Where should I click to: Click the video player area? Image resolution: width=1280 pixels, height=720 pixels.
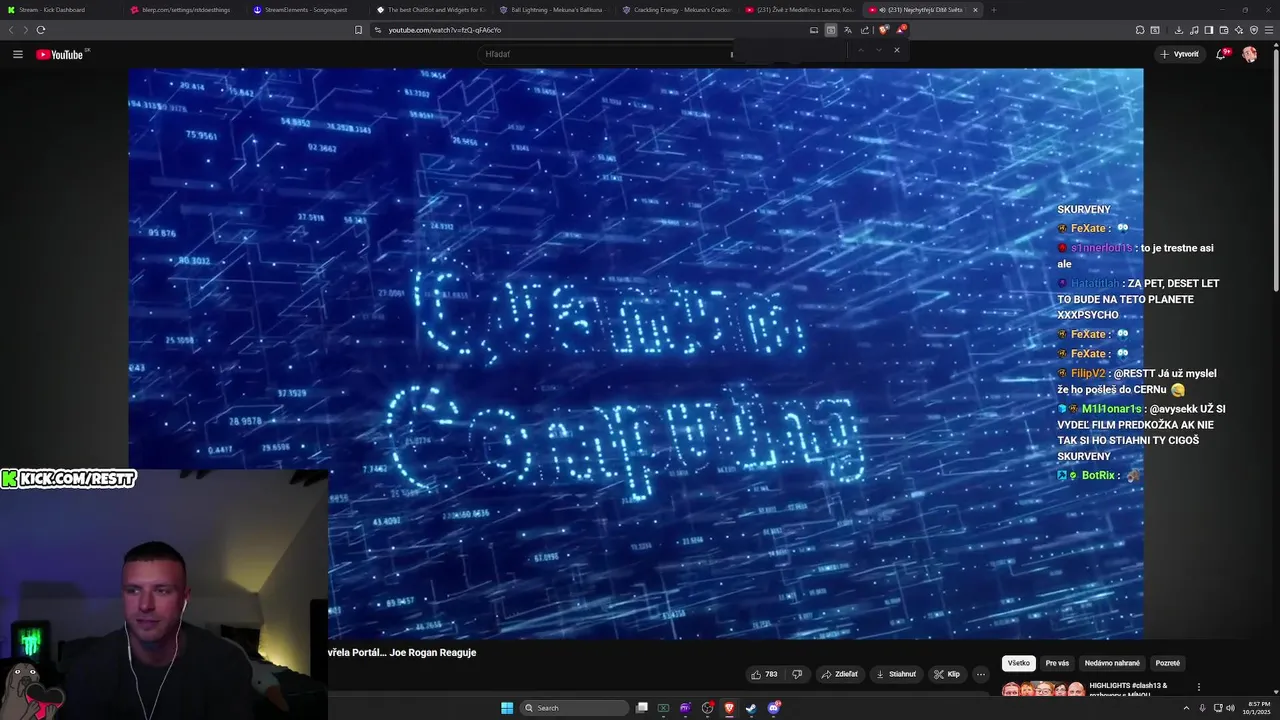click(x=635, y=353)
